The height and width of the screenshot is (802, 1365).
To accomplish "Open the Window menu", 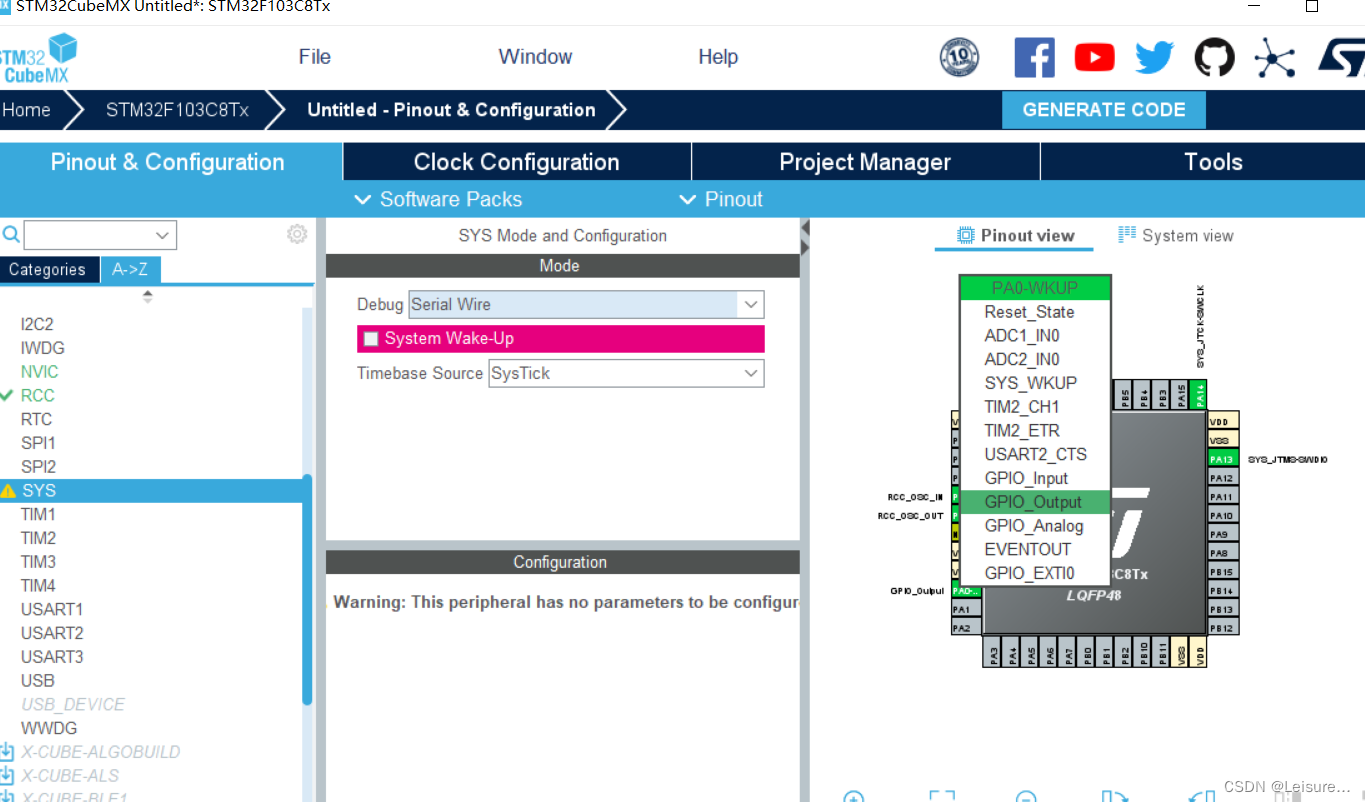I will [x=535, y=57].
